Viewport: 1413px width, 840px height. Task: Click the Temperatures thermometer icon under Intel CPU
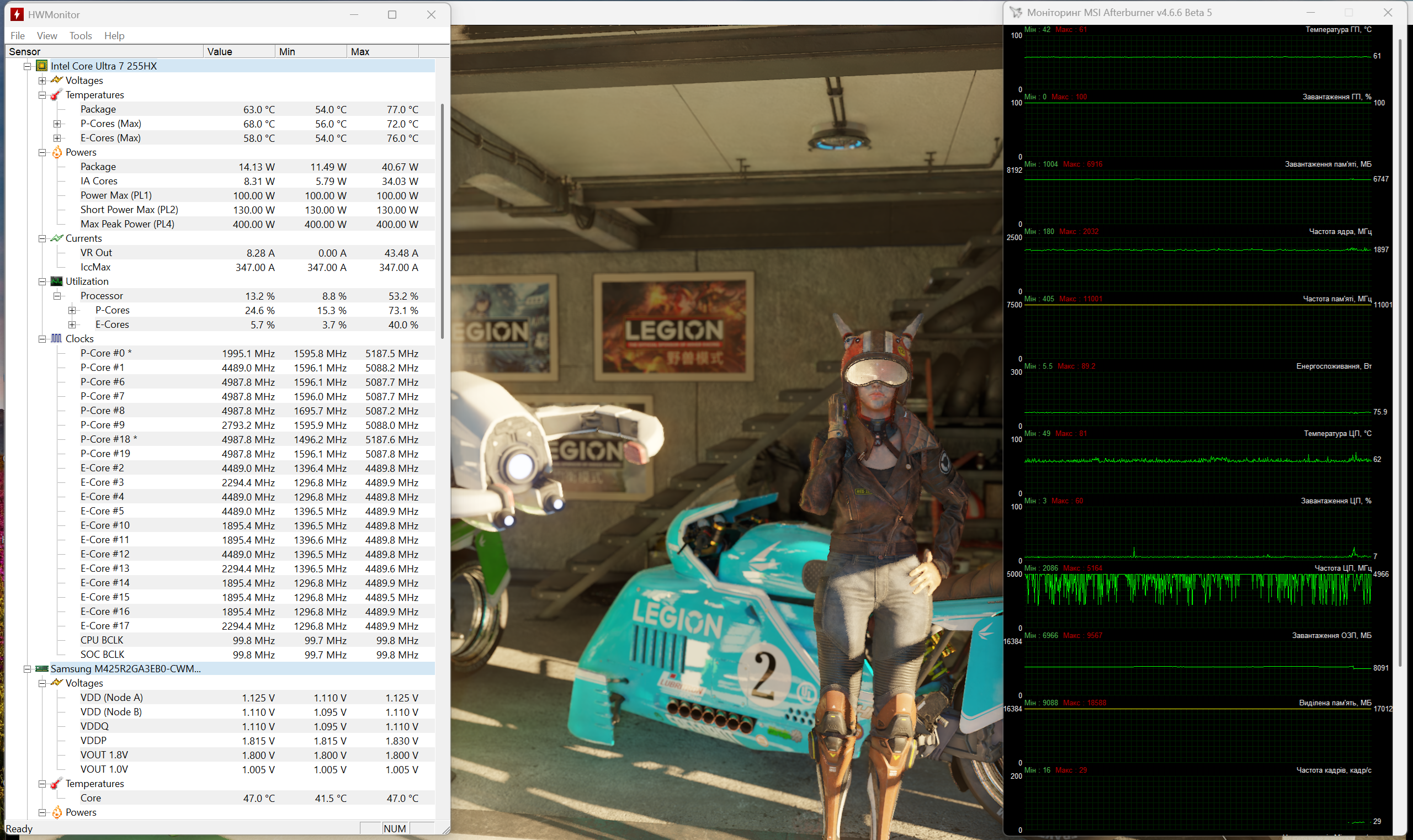click(57, 95)
